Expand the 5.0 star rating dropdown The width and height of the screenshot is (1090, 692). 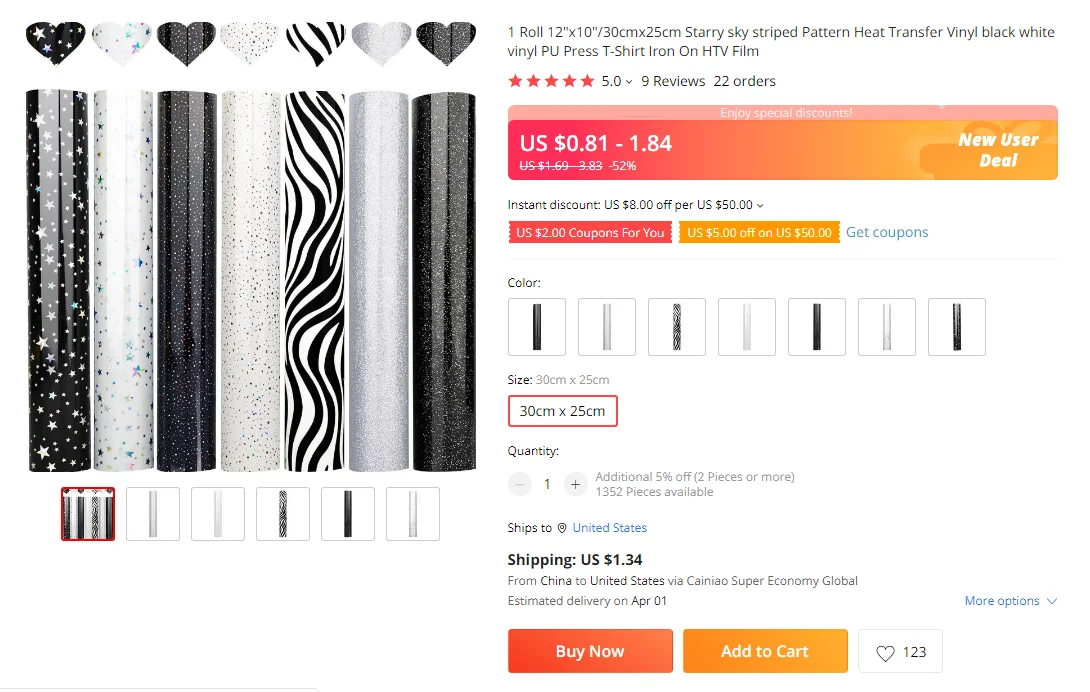tap(629, 82)
